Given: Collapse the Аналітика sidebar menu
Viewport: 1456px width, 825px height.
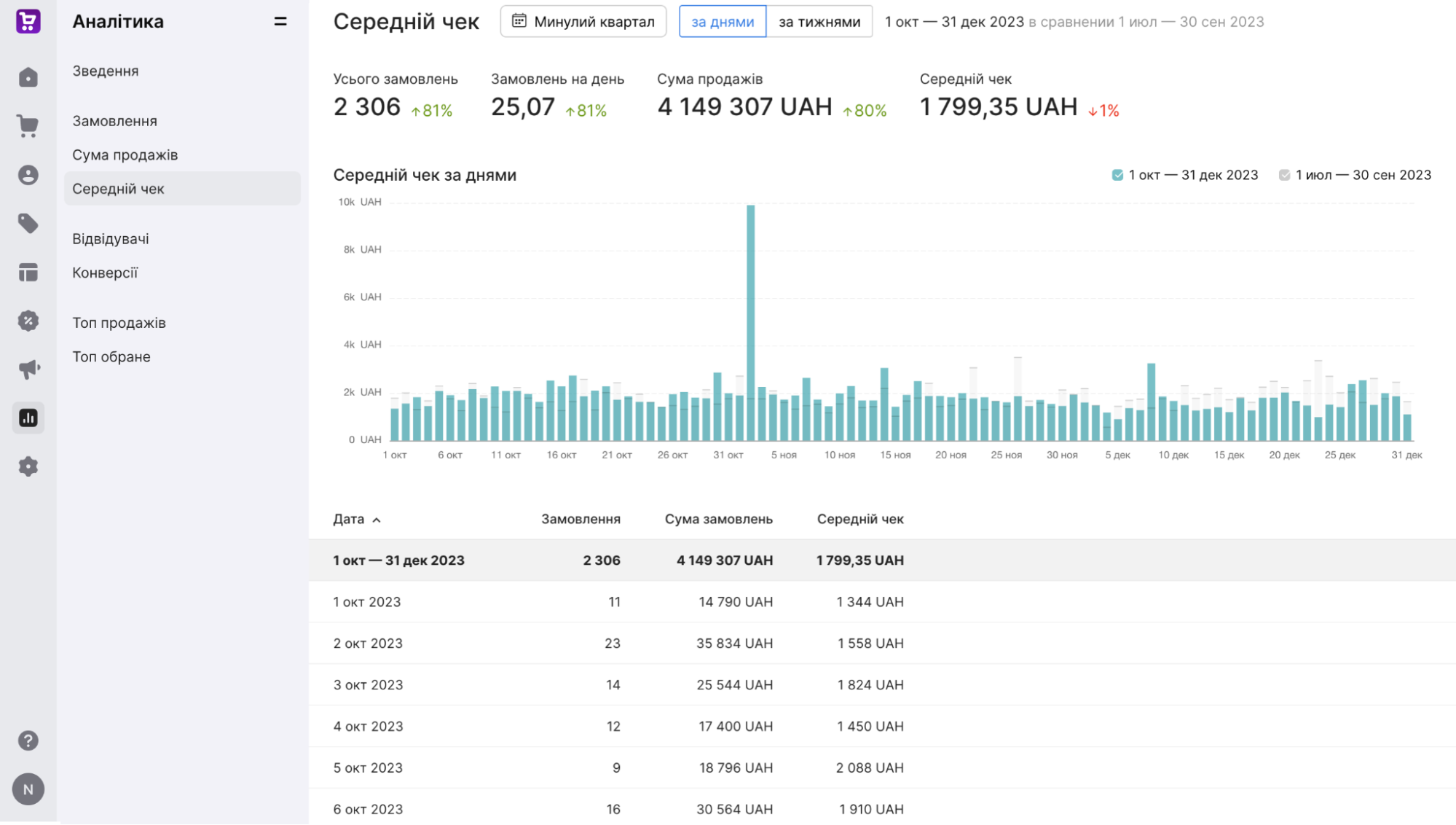Looking at the screenshot, I should (x=280, y=22).
